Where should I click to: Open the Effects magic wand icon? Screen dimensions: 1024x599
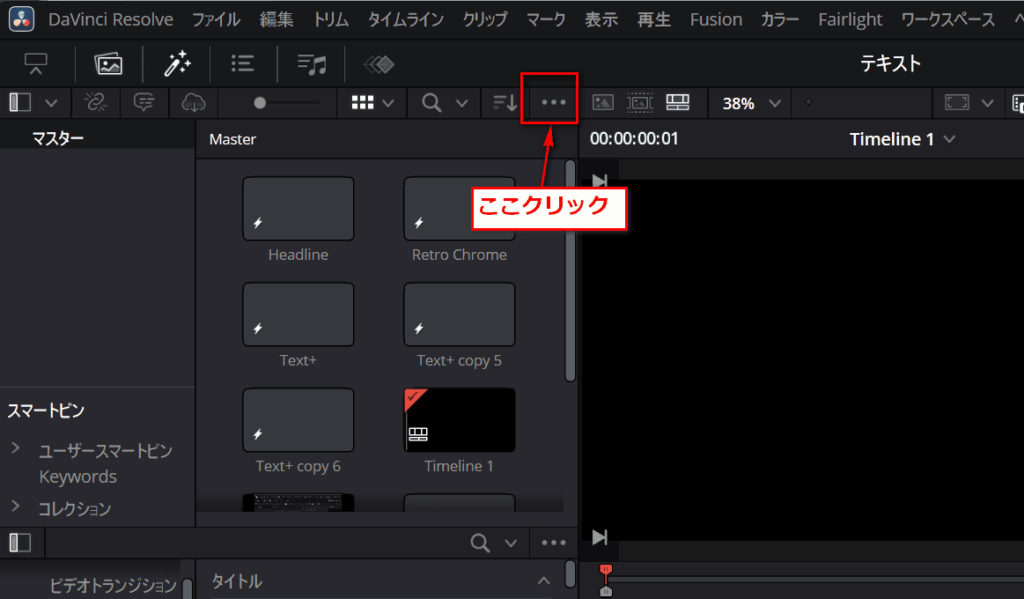(177, 64)
